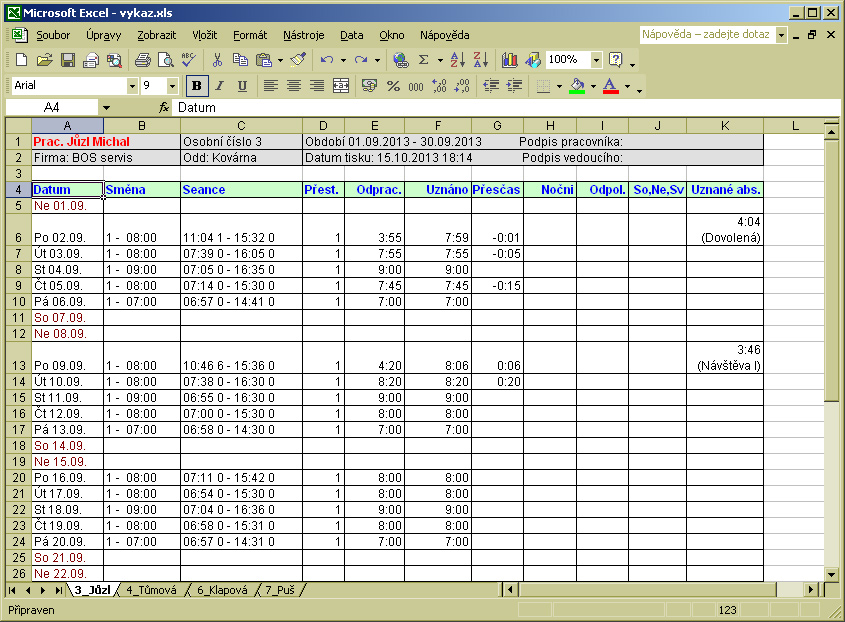Click the insert function fx button

click(164, 108)
